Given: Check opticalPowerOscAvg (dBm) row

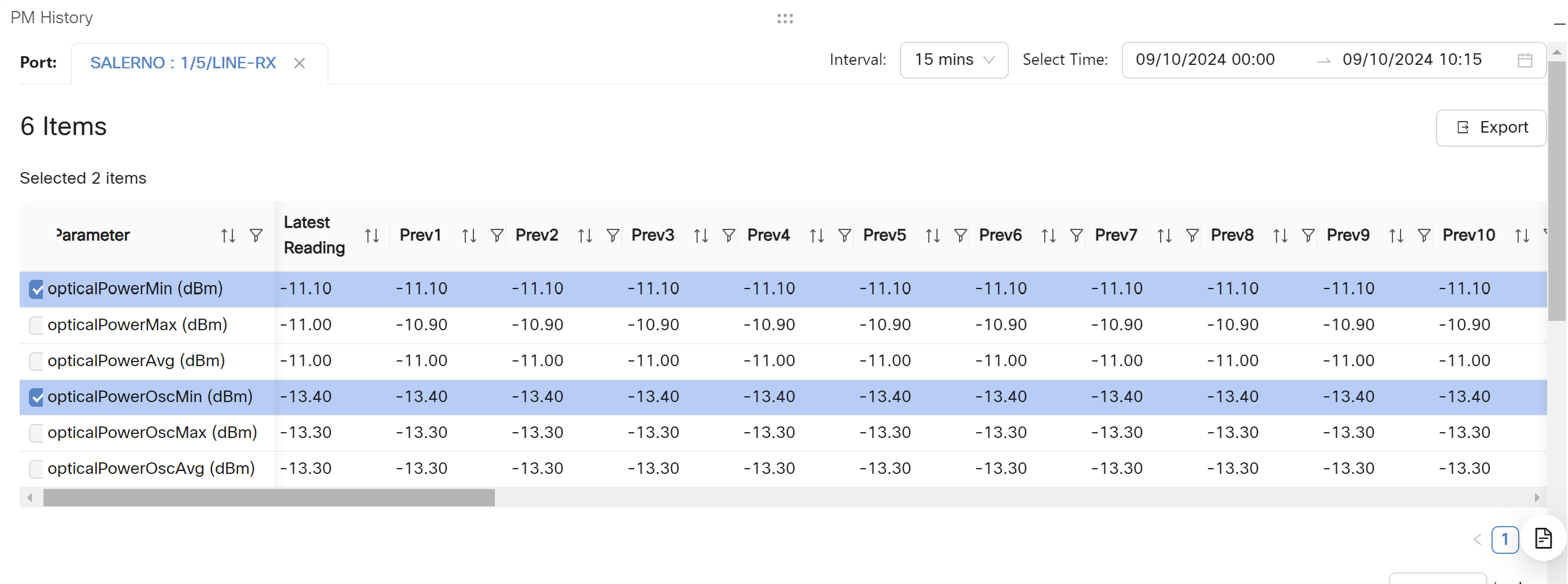Looking at the screenshot, I should 36,469.
